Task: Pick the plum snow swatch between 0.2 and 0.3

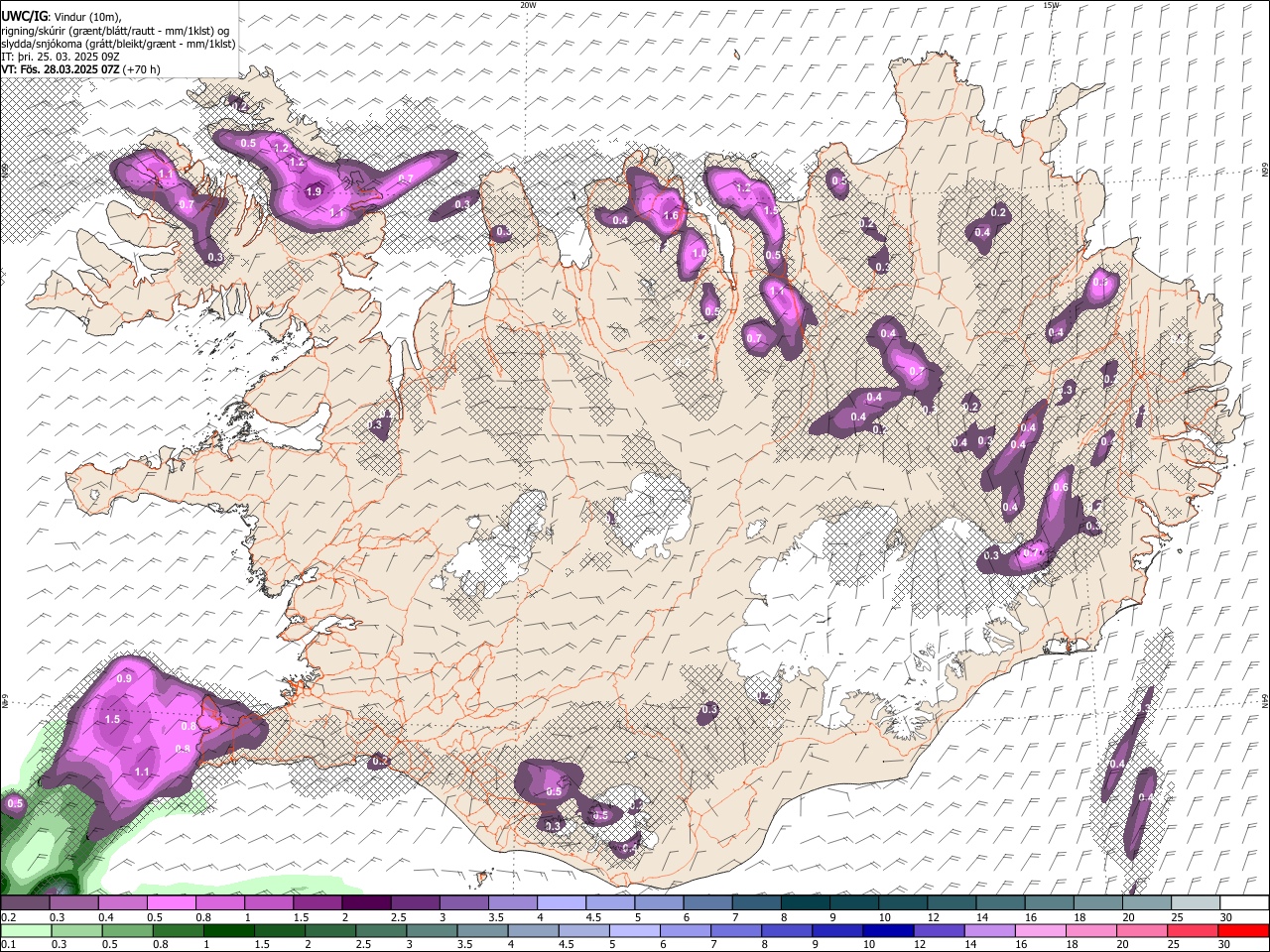Action: click(26, 903)
